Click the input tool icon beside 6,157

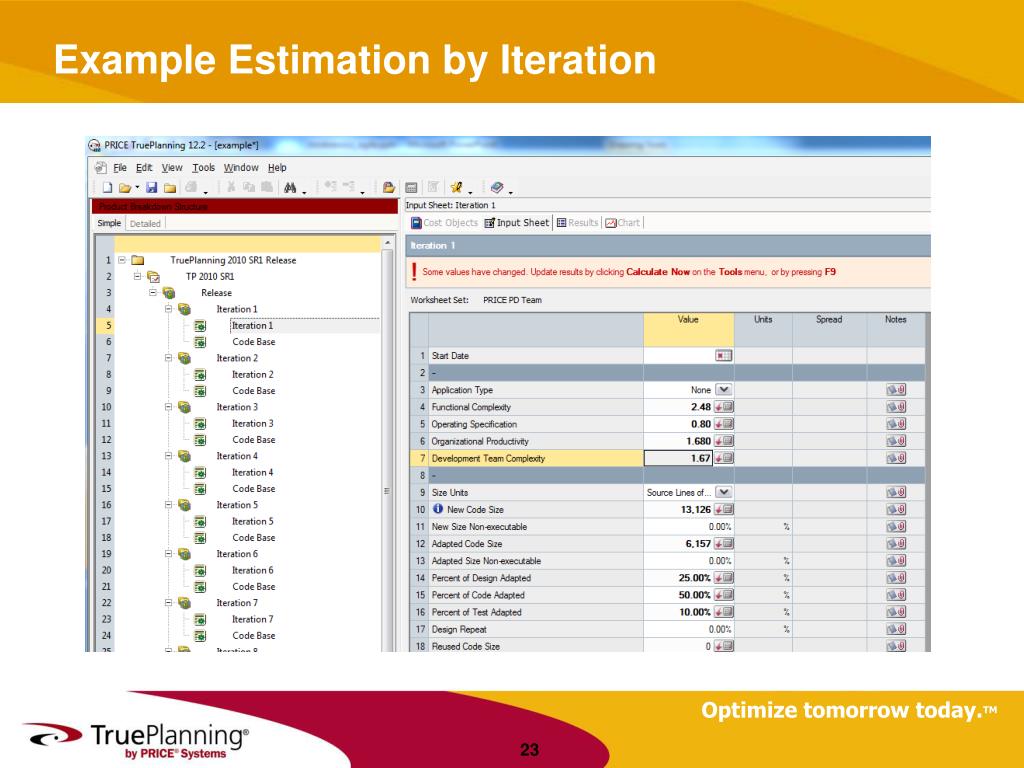(x=724, y=543)
